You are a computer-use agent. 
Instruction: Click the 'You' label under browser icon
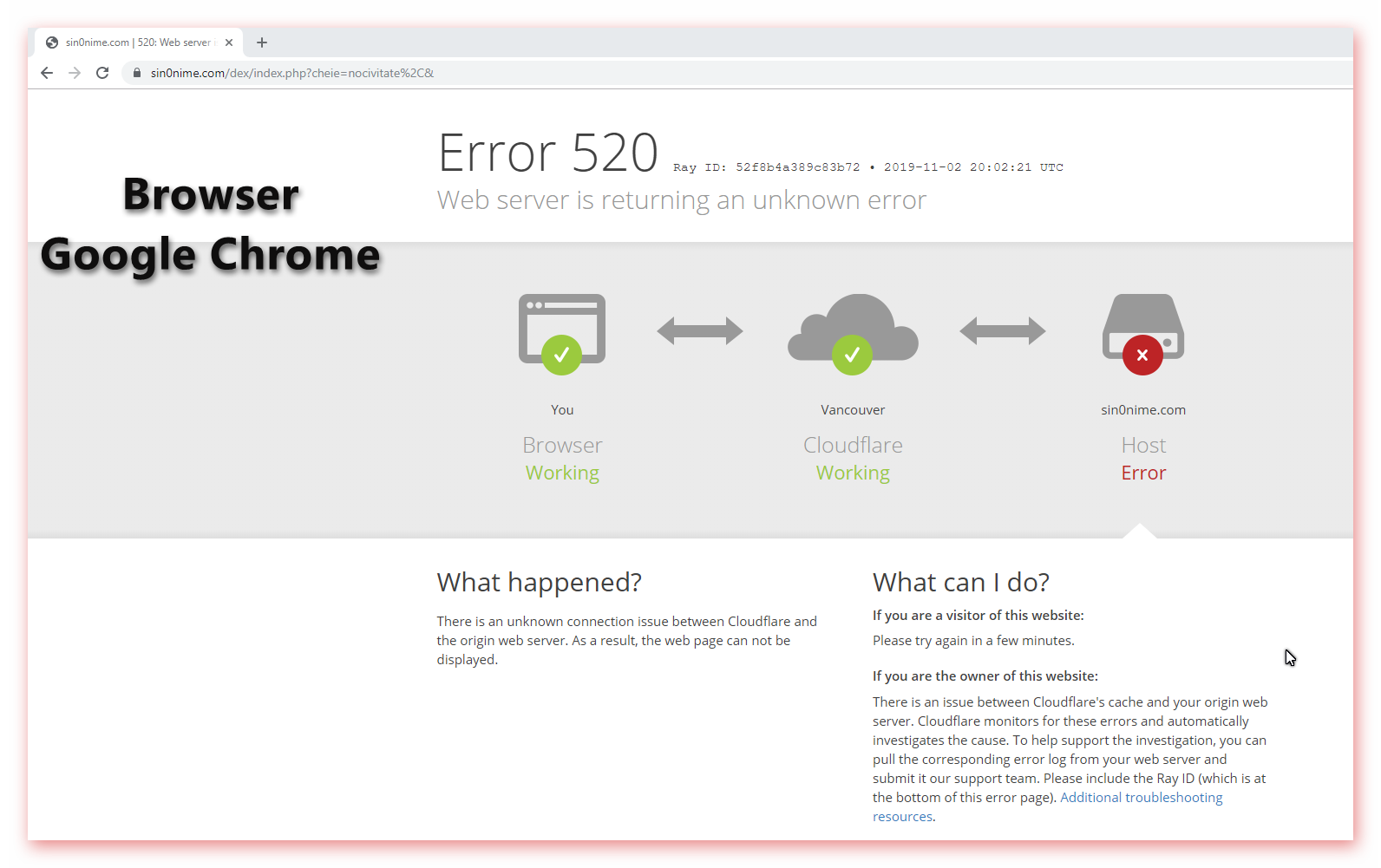(x=562, y=410)
